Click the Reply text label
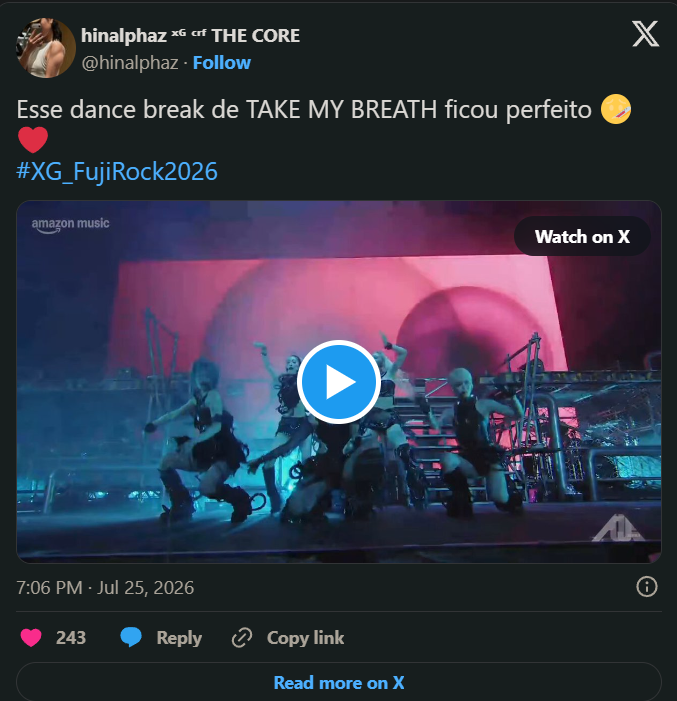The height and width of the screenshot is (701, 677). [x=179, y=638]
